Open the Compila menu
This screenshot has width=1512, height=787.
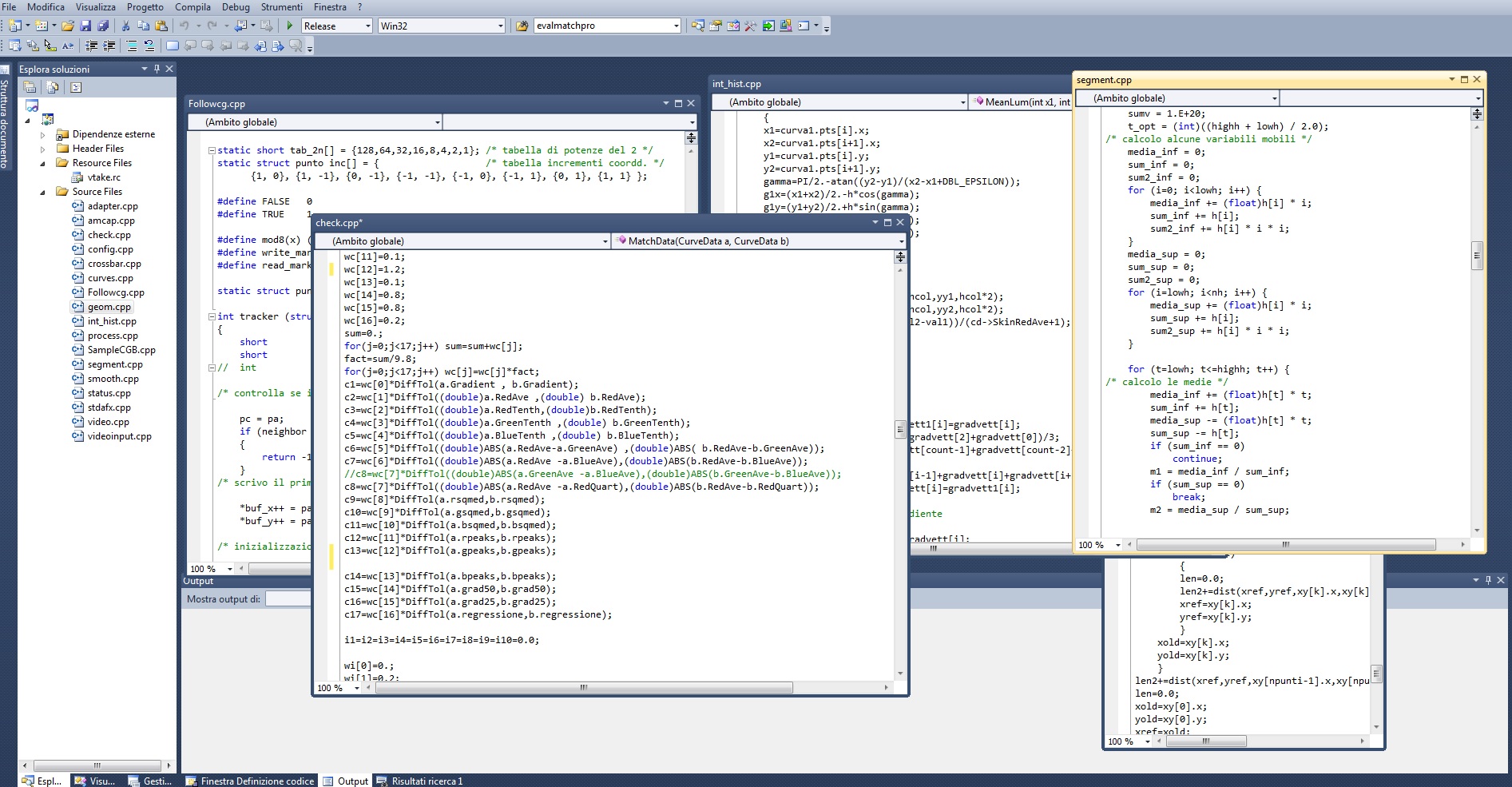(x=193, y=6)
